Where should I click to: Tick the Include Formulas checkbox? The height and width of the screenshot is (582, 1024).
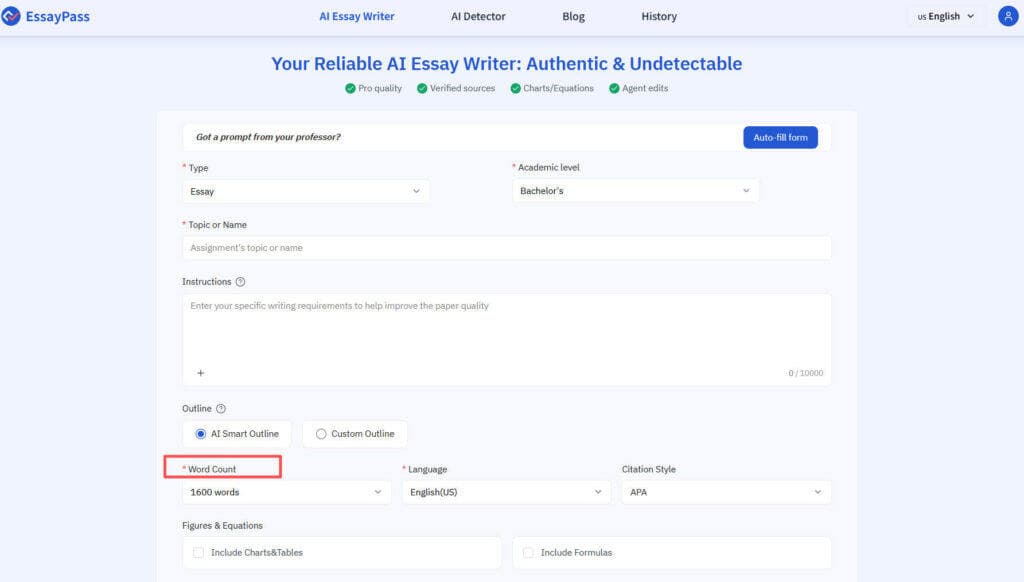click(x=528, y=552)
